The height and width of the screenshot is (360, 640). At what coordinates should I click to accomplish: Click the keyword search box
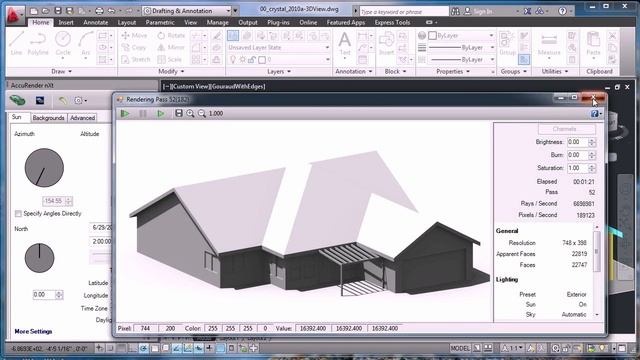pyautogui.click(x=404, y=11)
